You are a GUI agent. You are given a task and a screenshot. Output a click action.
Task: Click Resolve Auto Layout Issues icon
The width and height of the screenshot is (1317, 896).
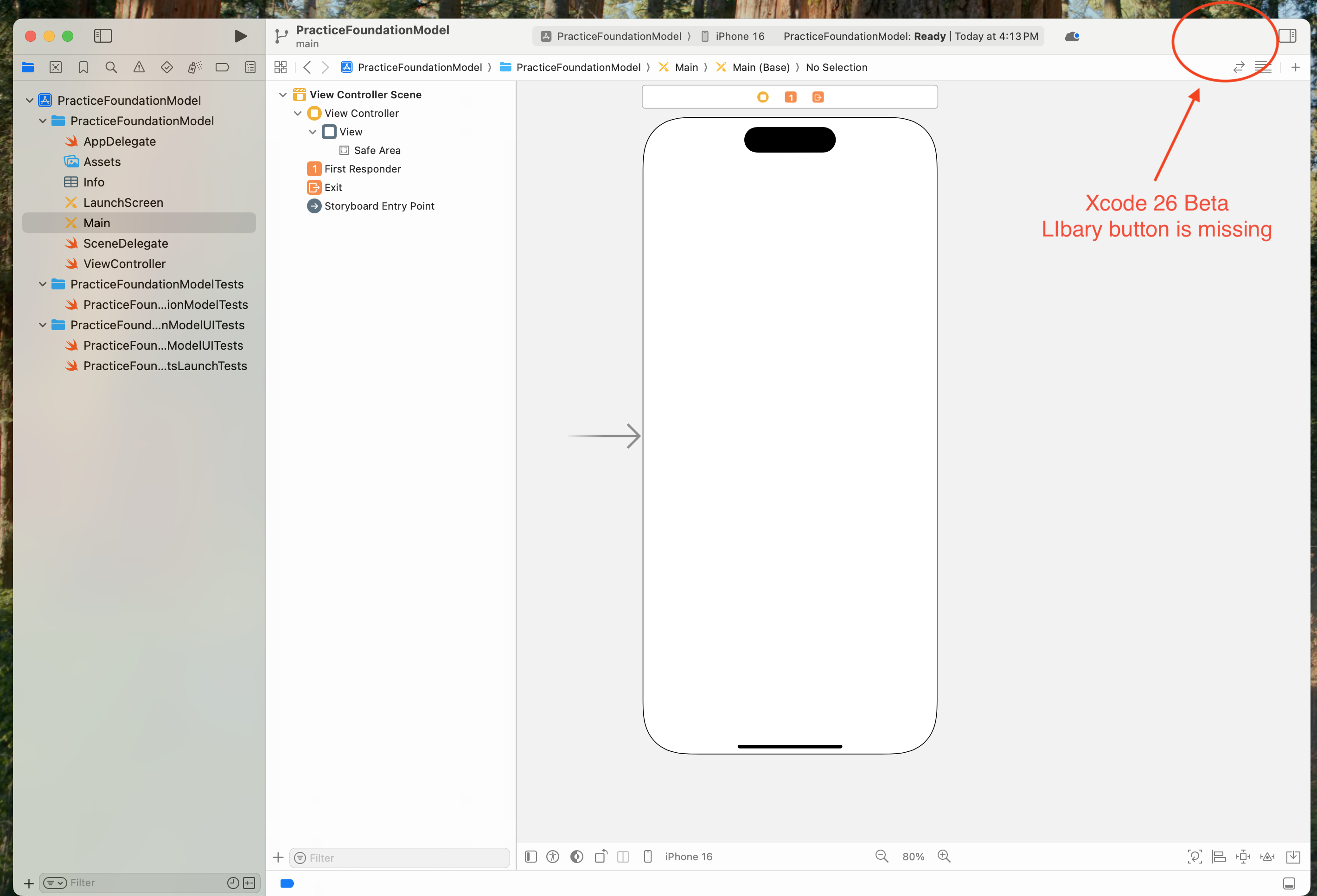(x=1267, y=856)
